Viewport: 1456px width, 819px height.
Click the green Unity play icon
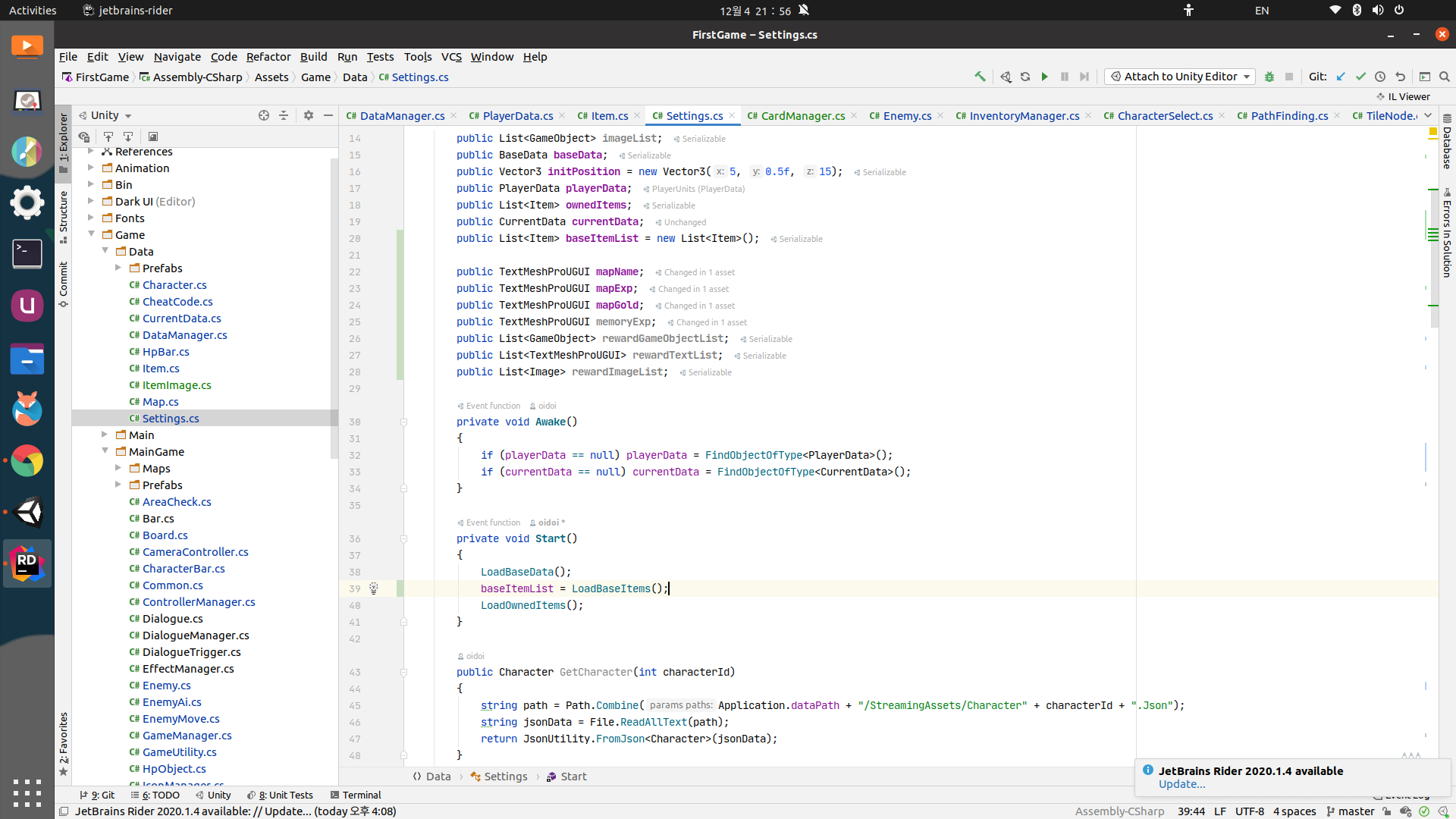[x=1045, y=77]
